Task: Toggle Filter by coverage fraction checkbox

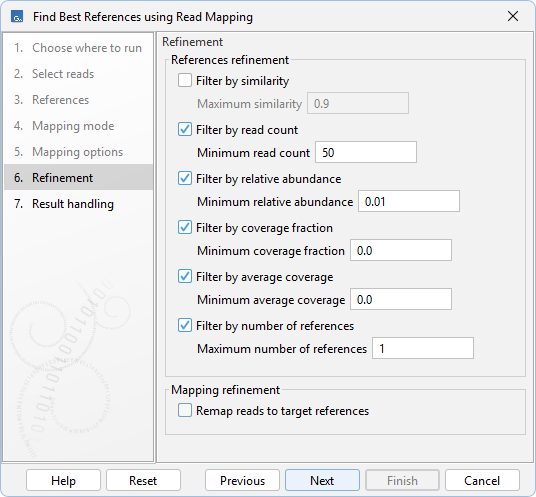Action: pos(185,228)
